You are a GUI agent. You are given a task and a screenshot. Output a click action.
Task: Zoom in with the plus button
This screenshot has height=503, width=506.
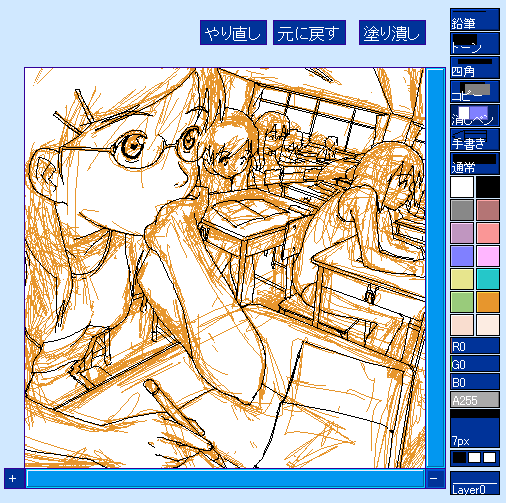(13, 479)
